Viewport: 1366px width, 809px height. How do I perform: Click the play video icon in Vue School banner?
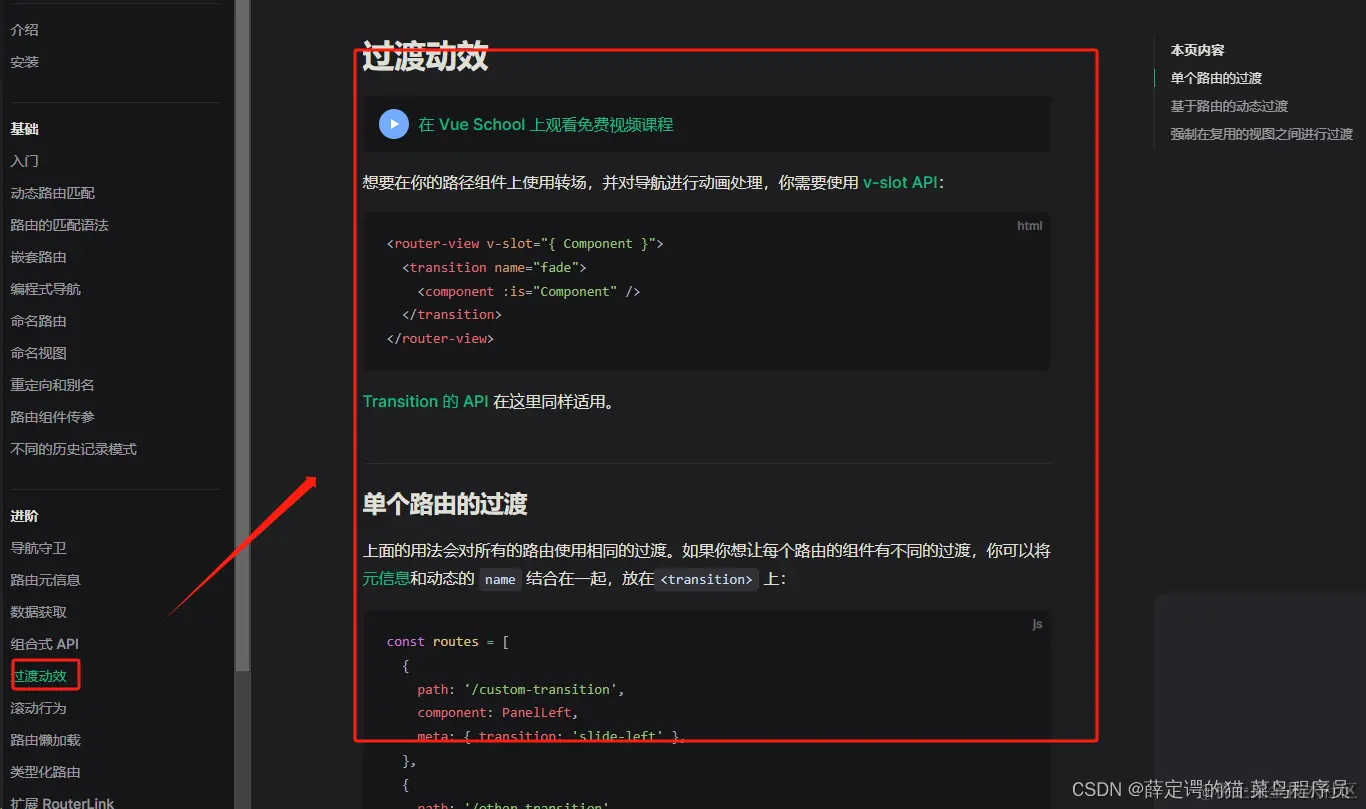tap(393, 124)
